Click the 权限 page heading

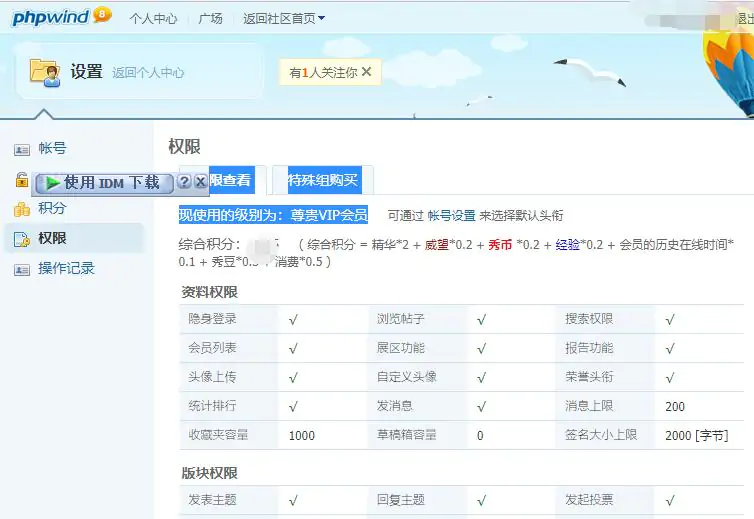click(x=184, y=146)
